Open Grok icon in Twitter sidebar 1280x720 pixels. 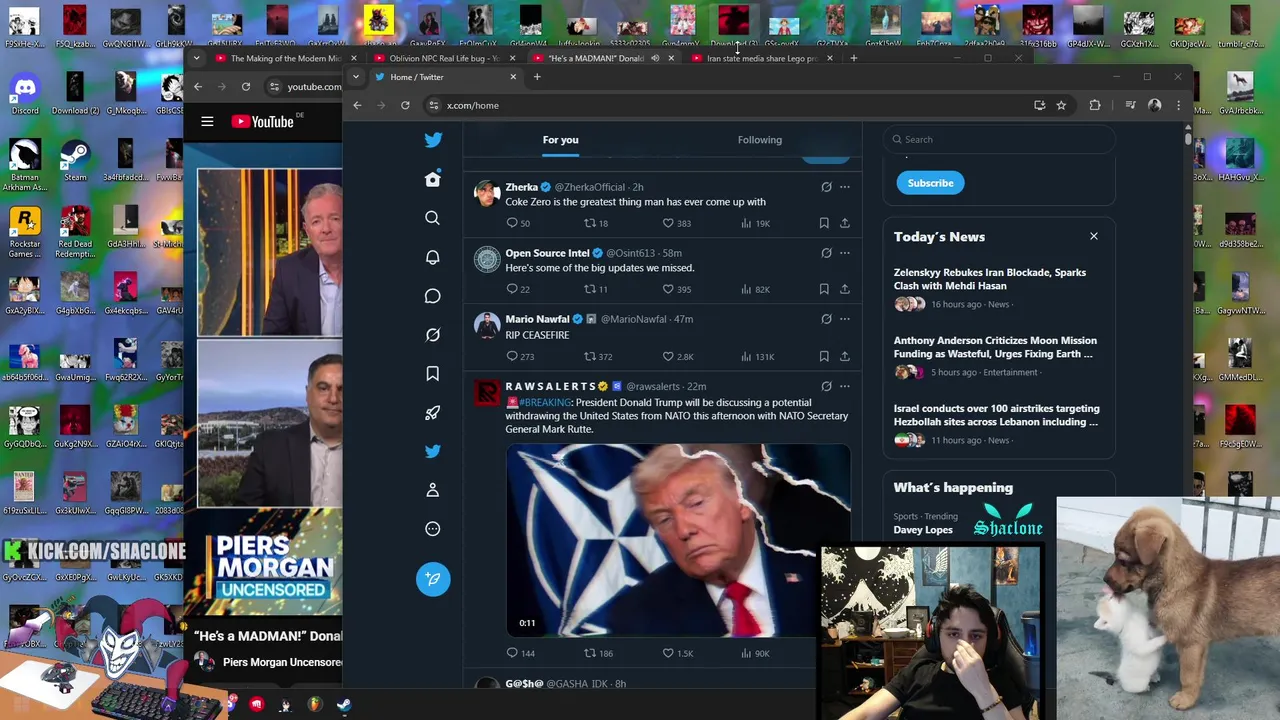[433, 335]
